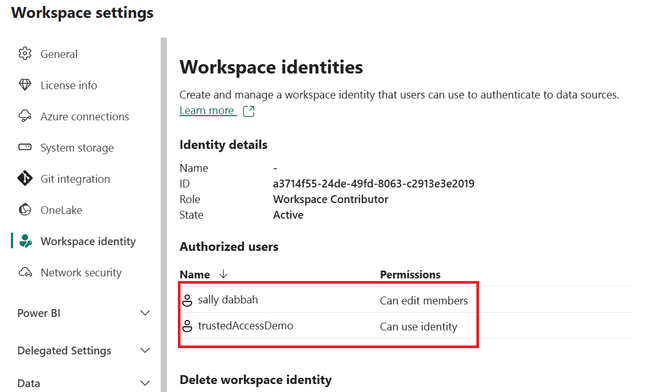Click the Permissions column header
The image size is (648, 392).
click(x=410, y=275)
